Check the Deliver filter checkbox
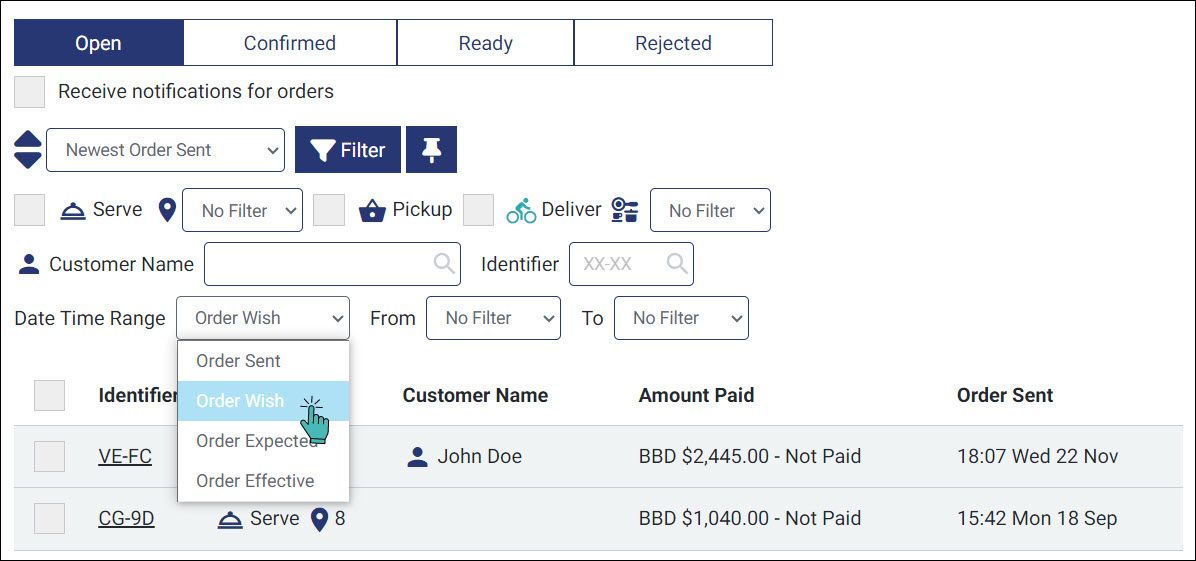The height and width of the screenshot is (561, 1196). [478, 210]
